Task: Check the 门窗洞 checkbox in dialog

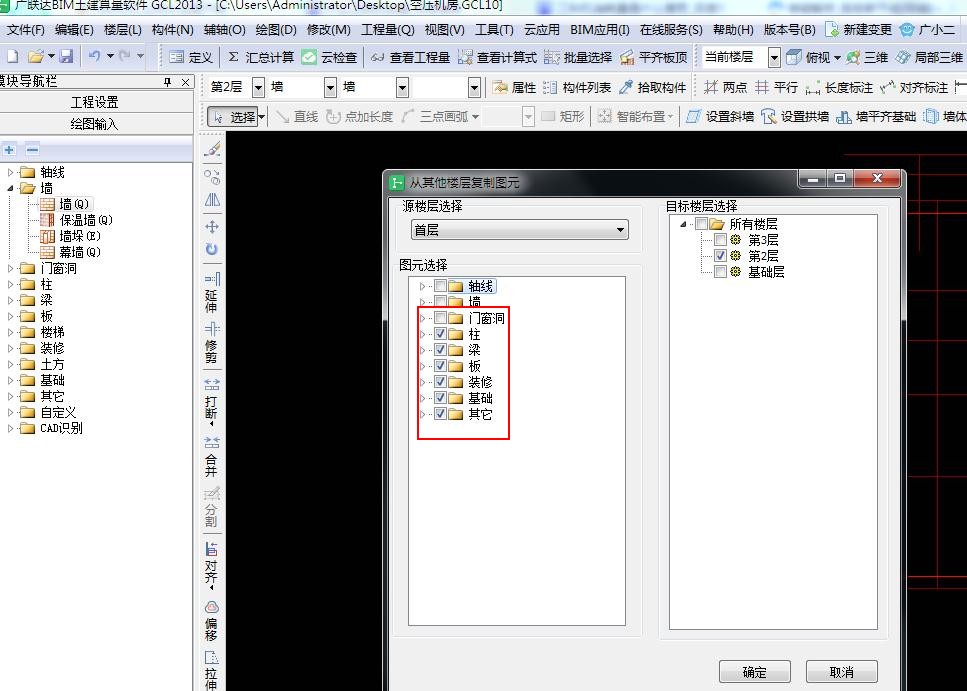Action: coord(440,318)
